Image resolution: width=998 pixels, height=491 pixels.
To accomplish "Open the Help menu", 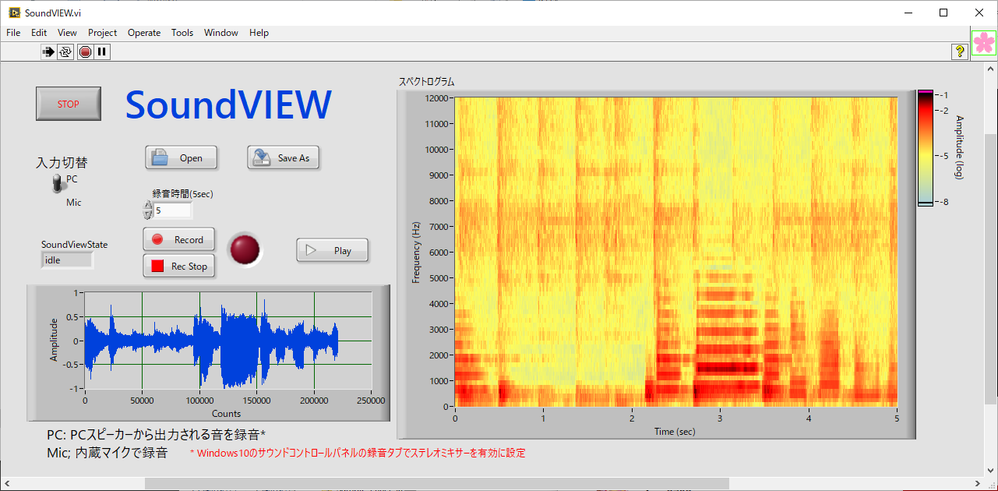I will click(259, 32).
